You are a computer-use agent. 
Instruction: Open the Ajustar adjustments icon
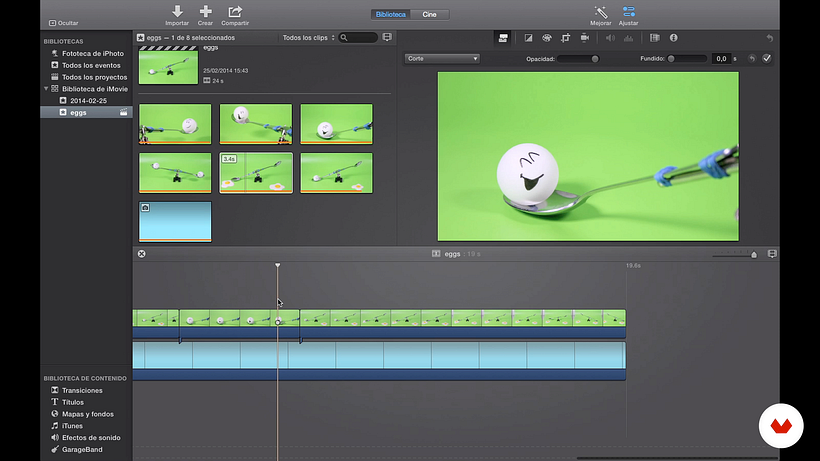click(x=629, y=12)
